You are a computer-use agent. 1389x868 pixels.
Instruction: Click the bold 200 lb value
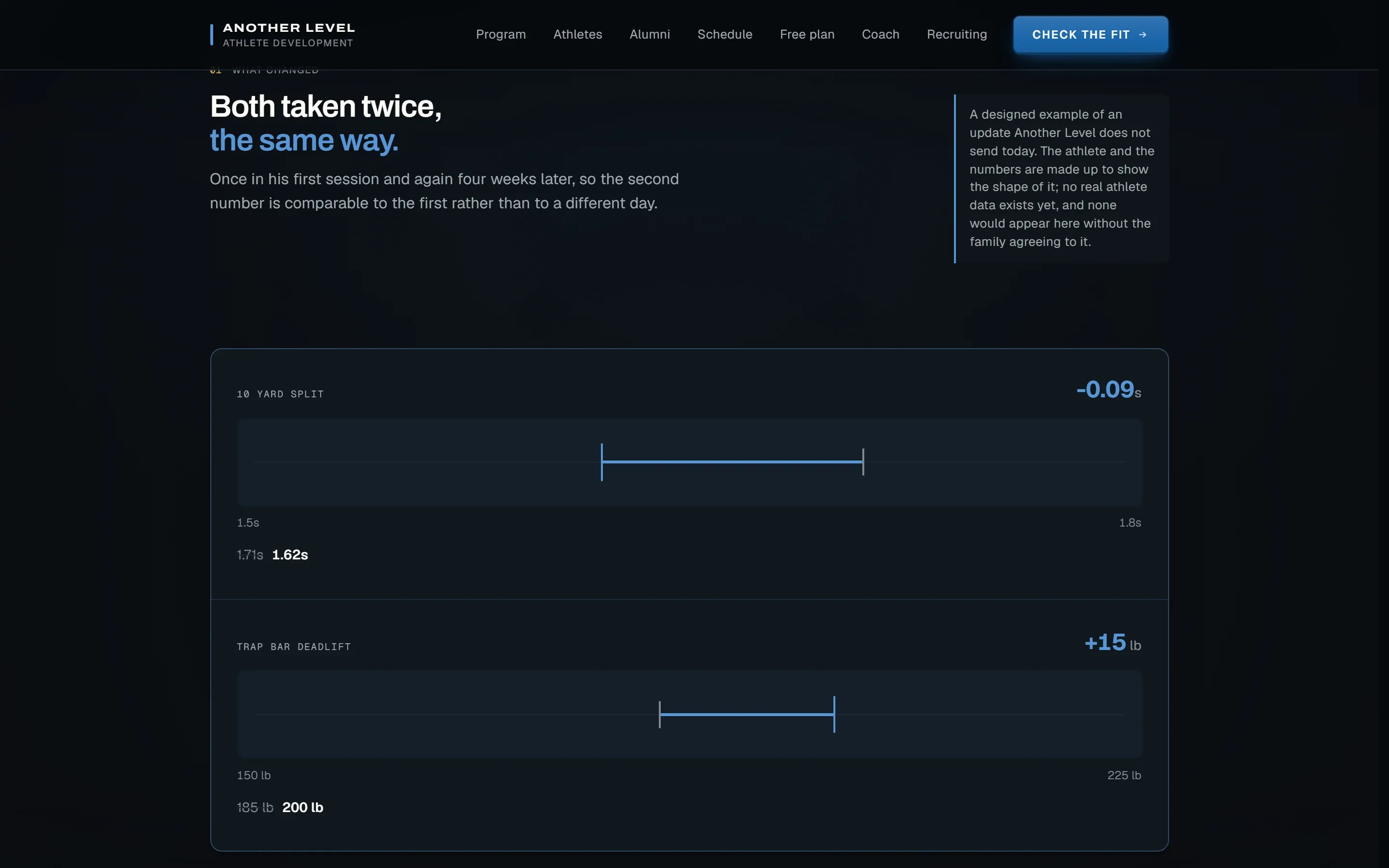tap(302, 807)
